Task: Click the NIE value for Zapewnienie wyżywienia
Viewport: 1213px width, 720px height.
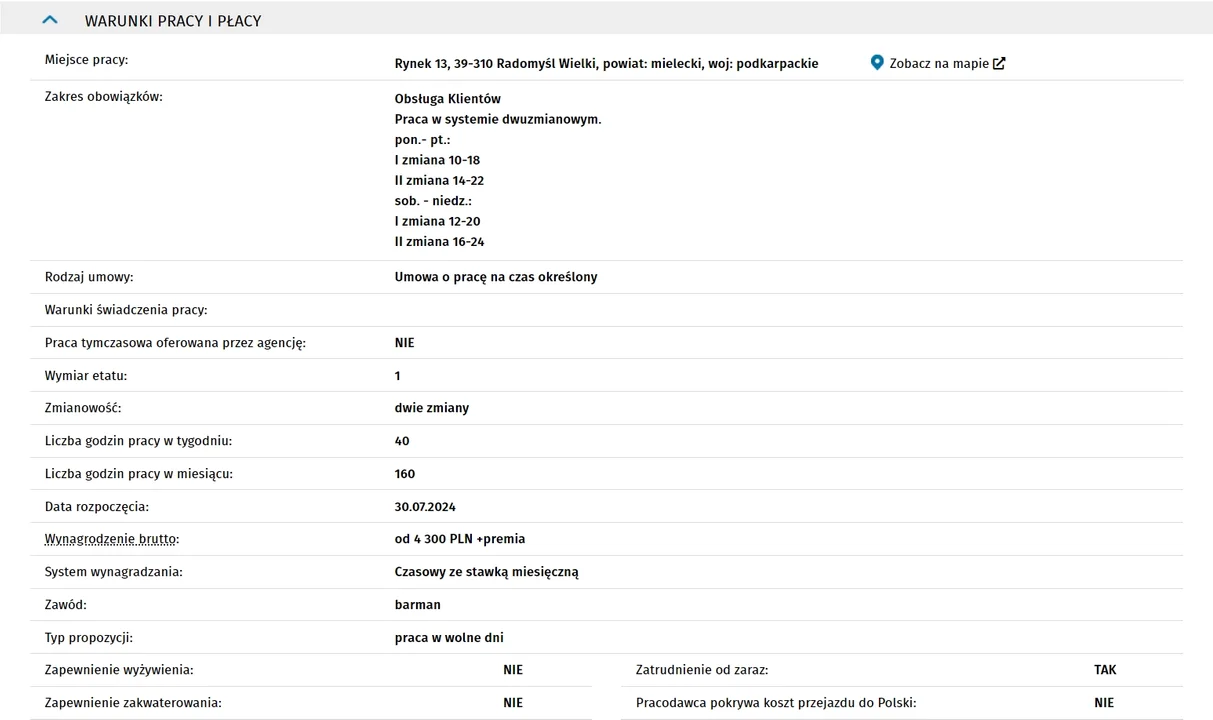Action: pyautogui.click(x=513, y=670)
